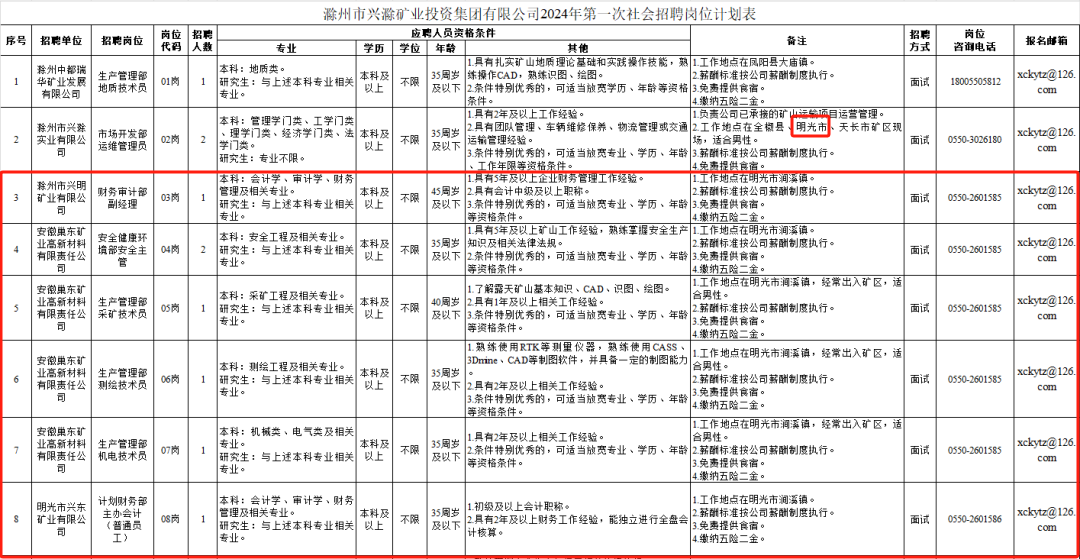This screenshot has width=1080, height=559.
Task: Click phone '0550-2601585' in the 03岗 row
Action: (975, 198)
